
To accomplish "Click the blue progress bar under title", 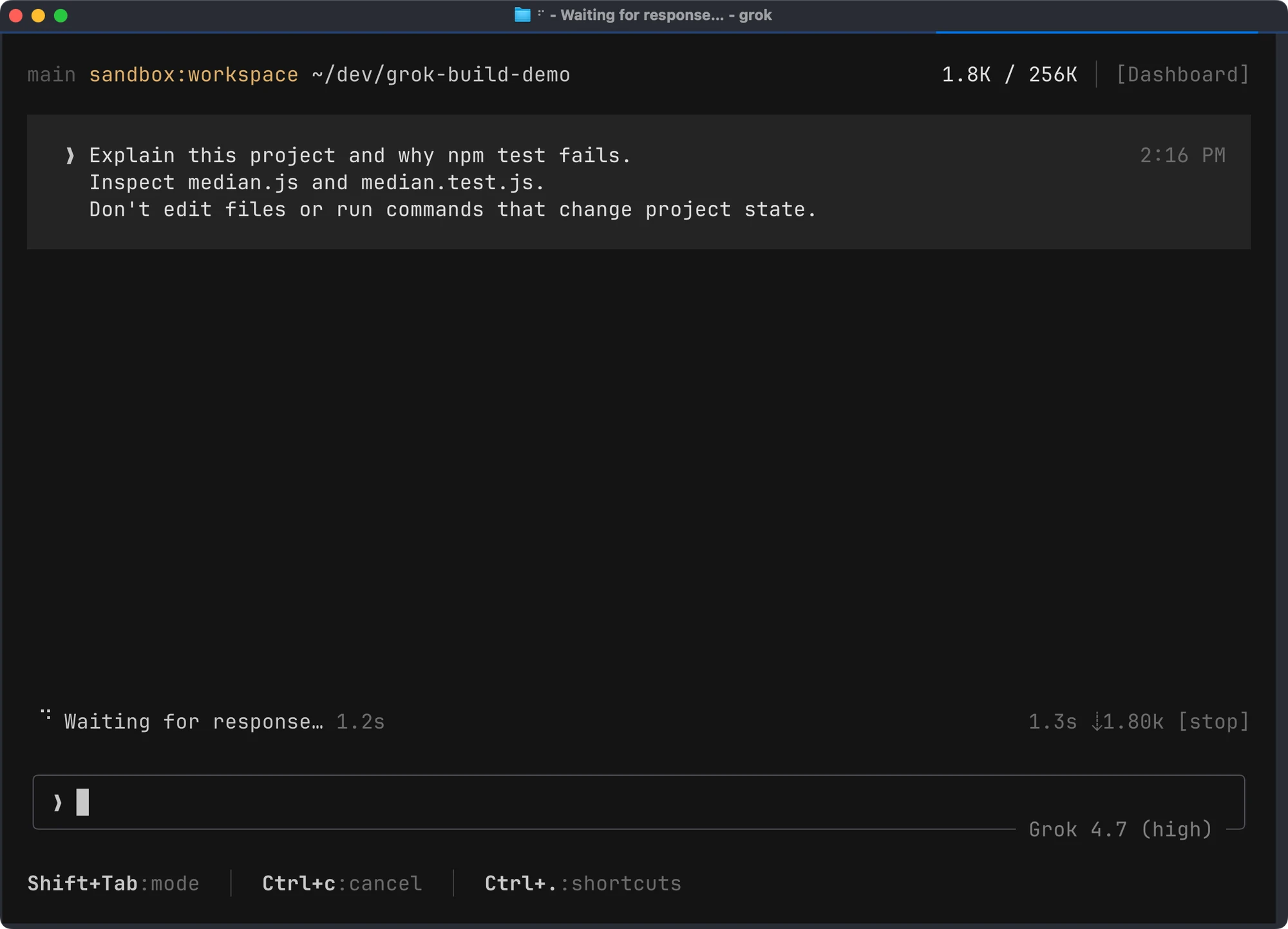I will tap(1097, 32).
